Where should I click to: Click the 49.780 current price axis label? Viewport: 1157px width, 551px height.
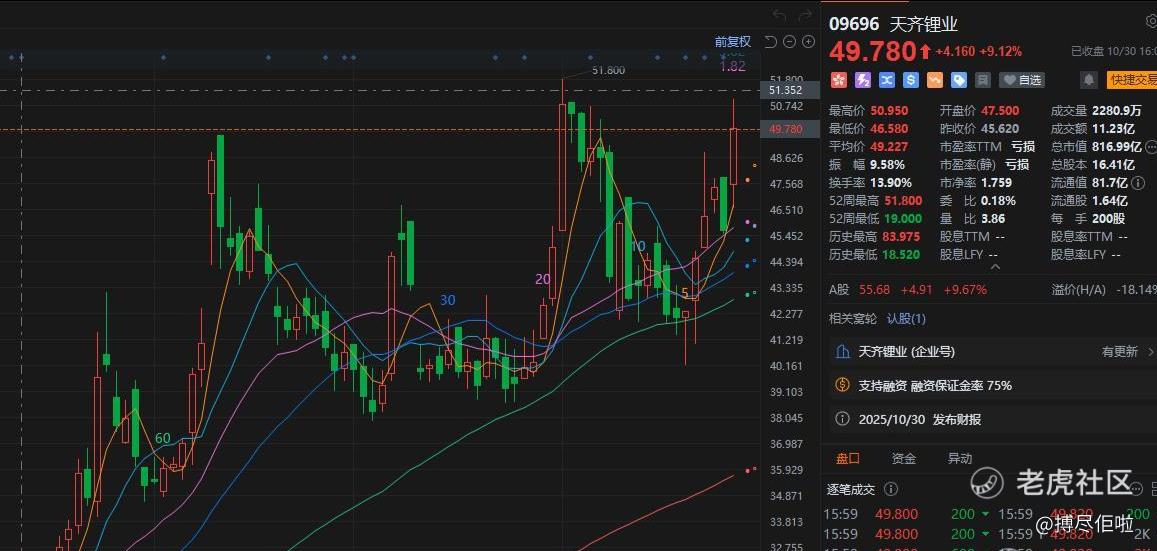point(790,129)
